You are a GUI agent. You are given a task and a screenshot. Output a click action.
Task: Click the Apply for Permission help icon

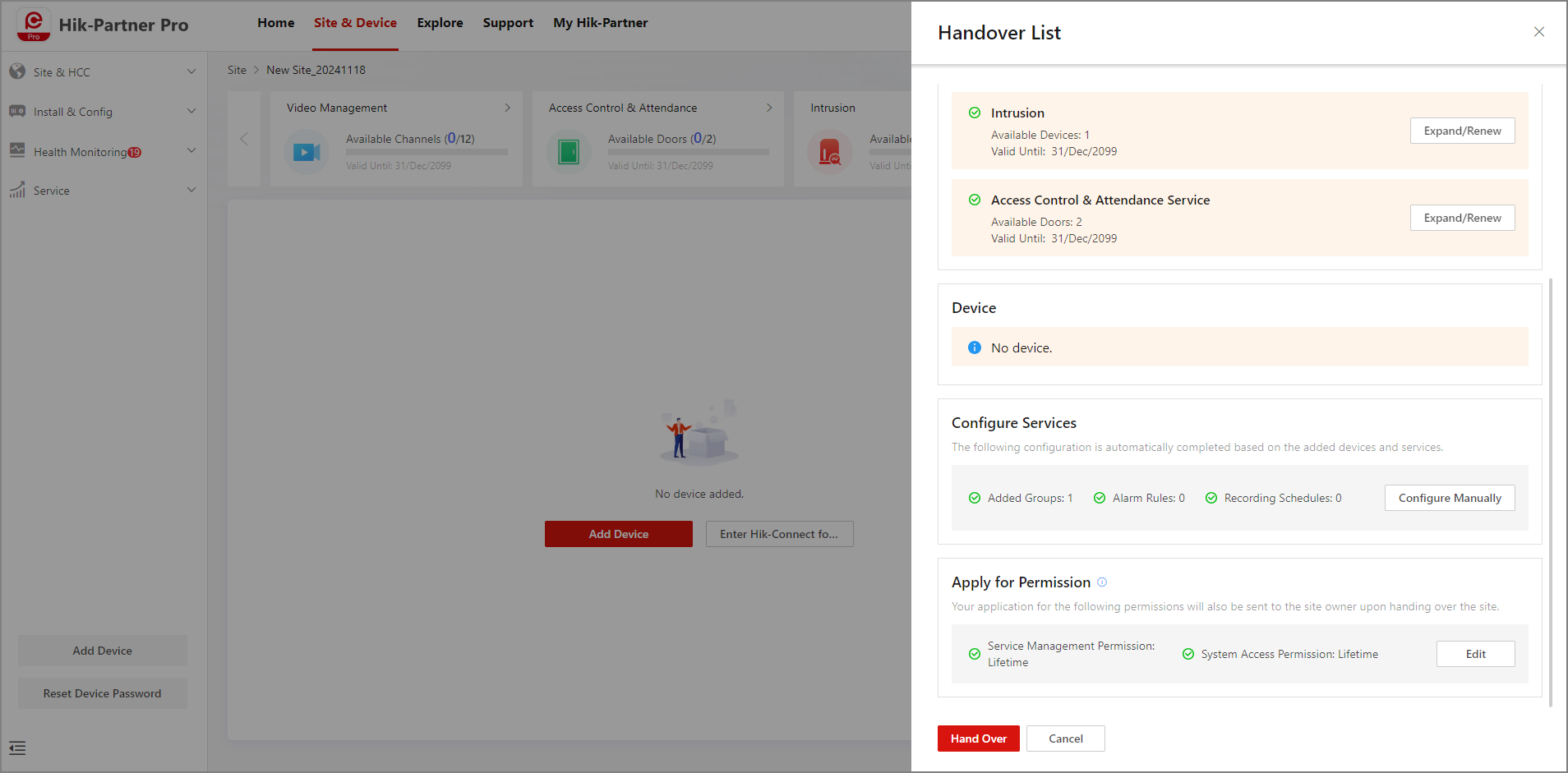[1102, 582]
